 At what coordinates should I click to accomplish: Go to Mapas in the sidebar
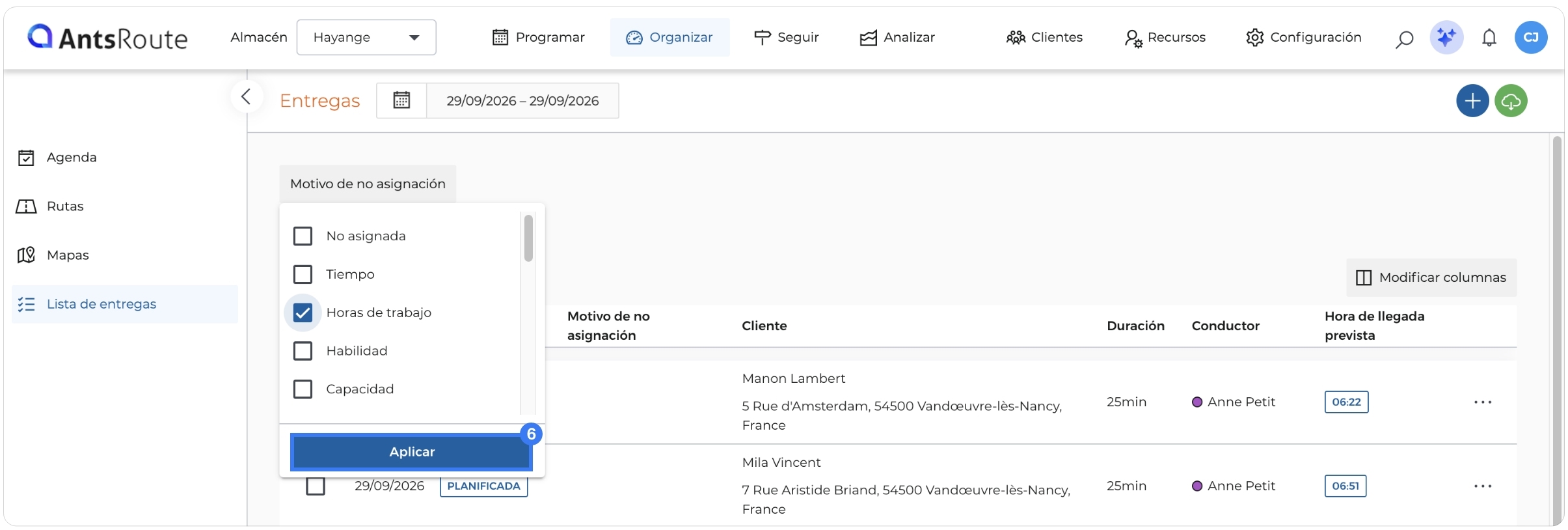124,255
